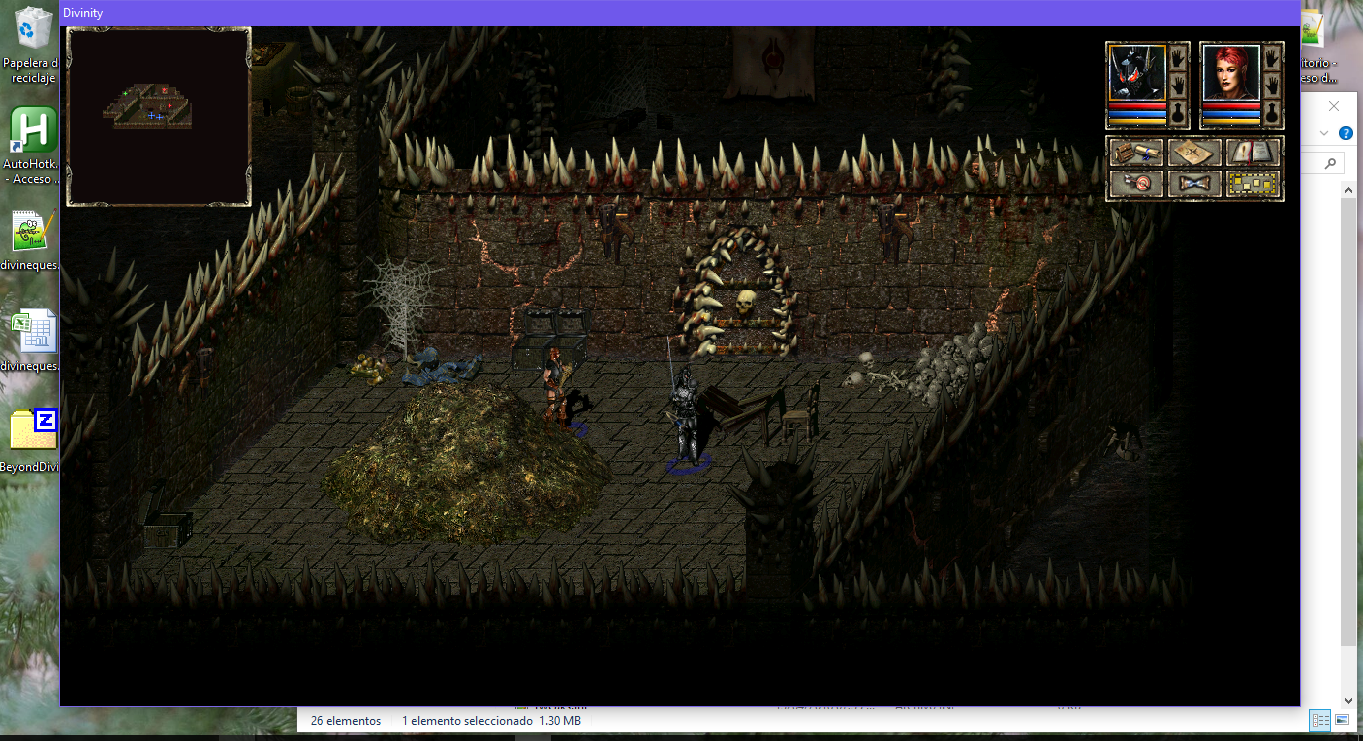Screen dimensions: 1363x741
Task: Click the scroll-down arrow in File Explorer
Action: (1348, 700)
